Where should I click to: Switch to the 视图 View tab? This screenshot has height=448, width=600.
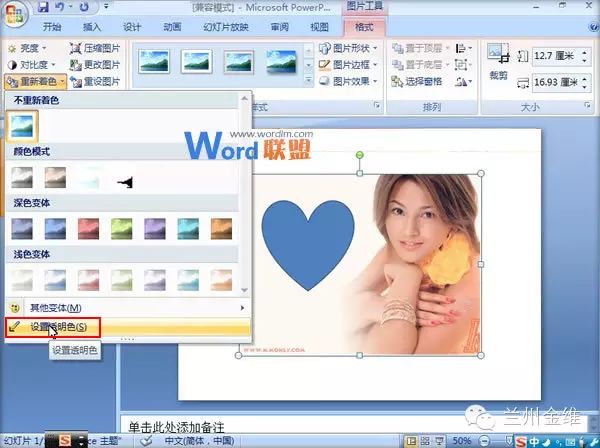point(320,27)
